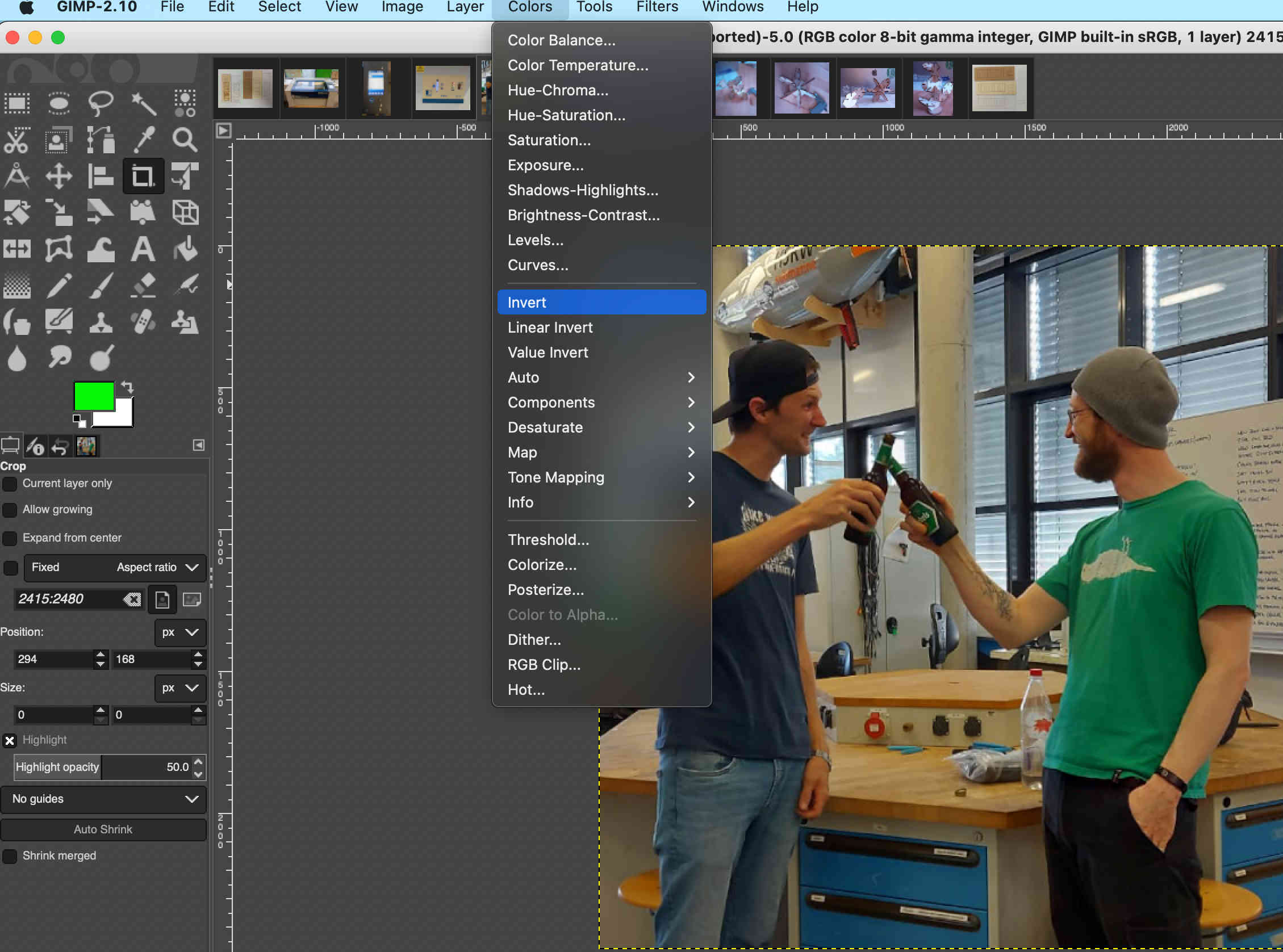The image size is (1283, 952).
Task: Select the Color Picker eyedropper tool
Action: pyautogui.click(x=143, y=140)
